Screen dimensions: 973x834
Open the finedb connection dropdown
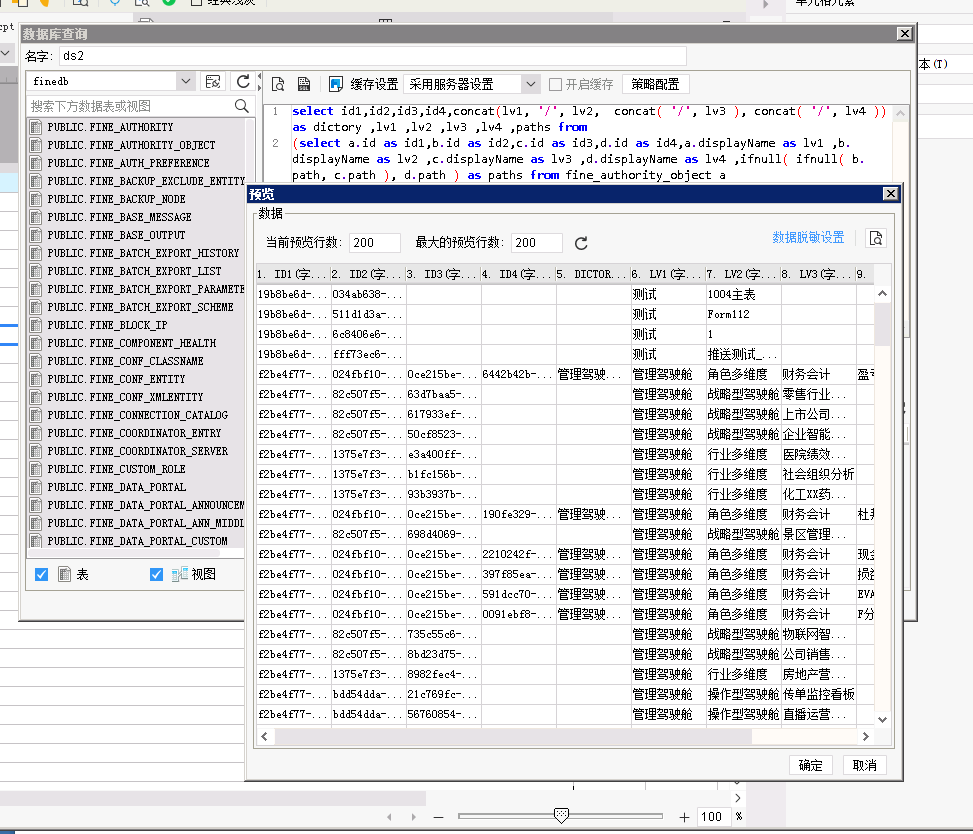[x=185, y=81]
